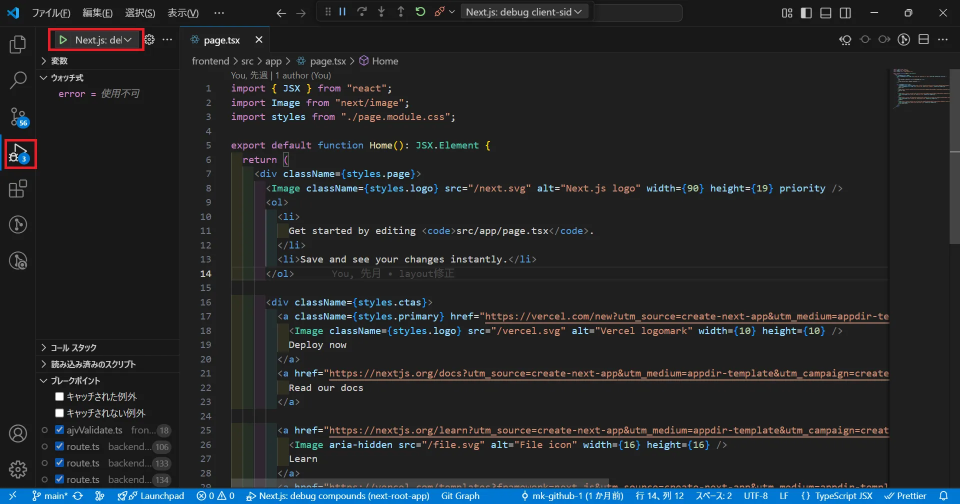Disable route.ts breakpoint at line 134
This screenshot has height=504, width=960.
click(x=59, y=480)
